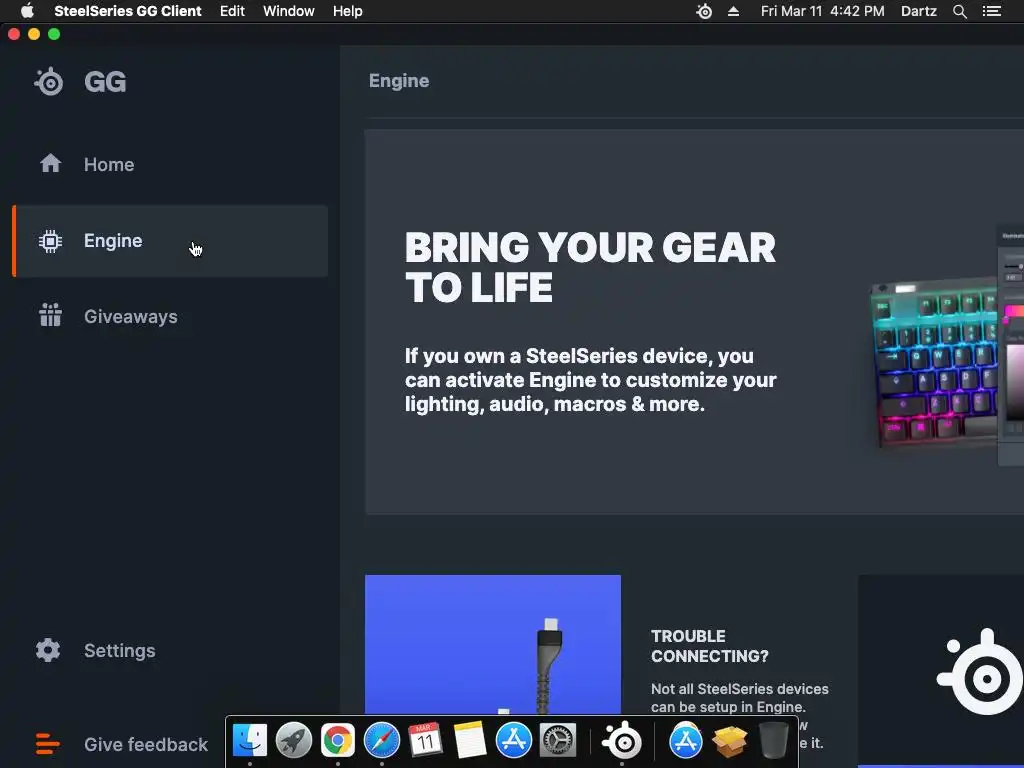Click the Settings gear icon in sidebar
This screenshot has height=768, width=1024.
click(x=48, y=650)
